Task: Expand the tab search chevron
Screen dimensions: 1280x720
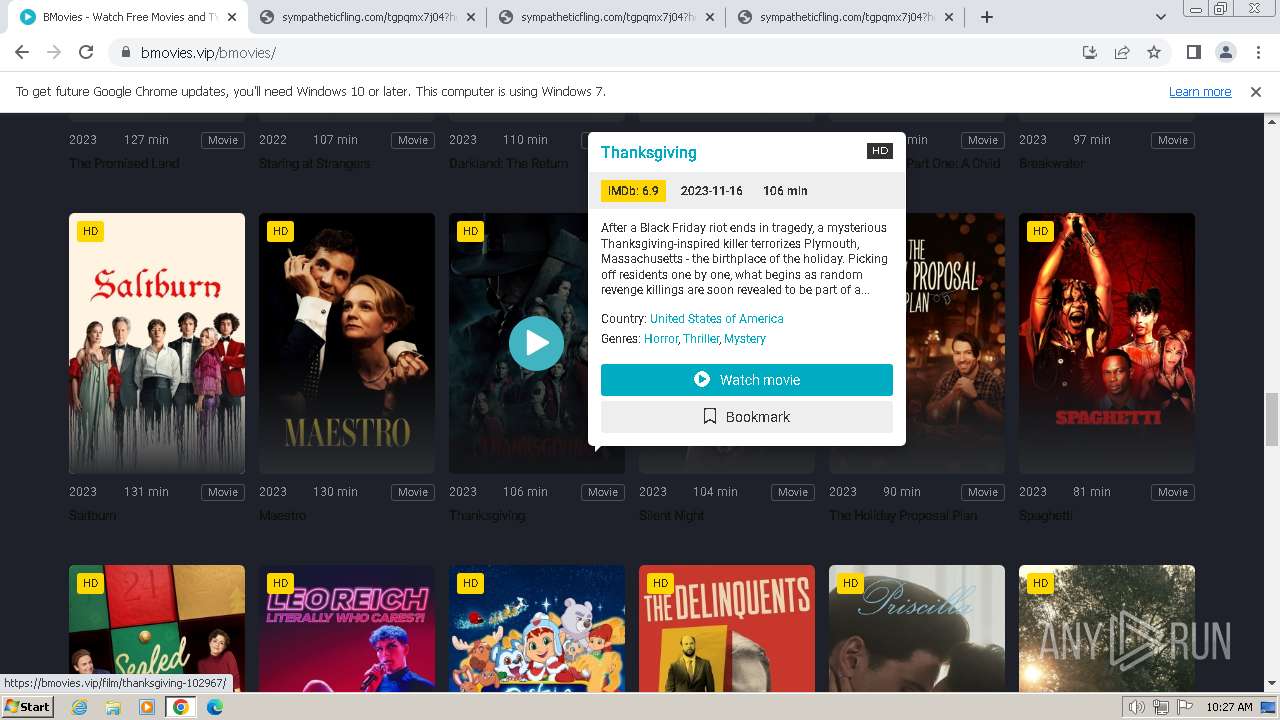Action: 1161,17
